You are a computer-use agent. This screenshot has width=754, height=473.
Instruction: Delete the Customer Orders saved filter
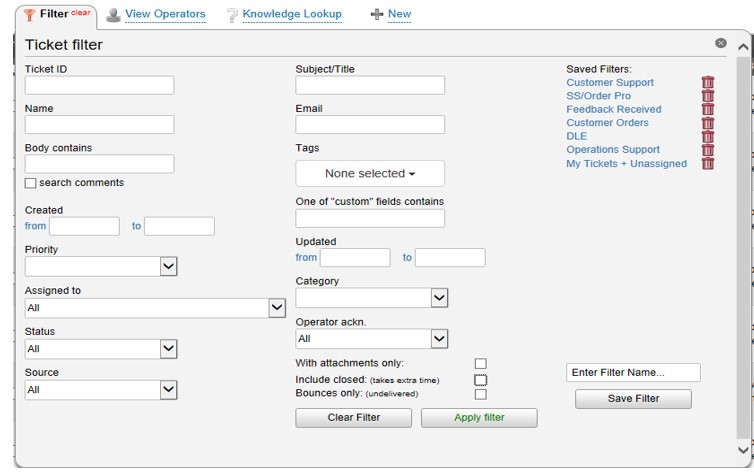click(707, 123)
